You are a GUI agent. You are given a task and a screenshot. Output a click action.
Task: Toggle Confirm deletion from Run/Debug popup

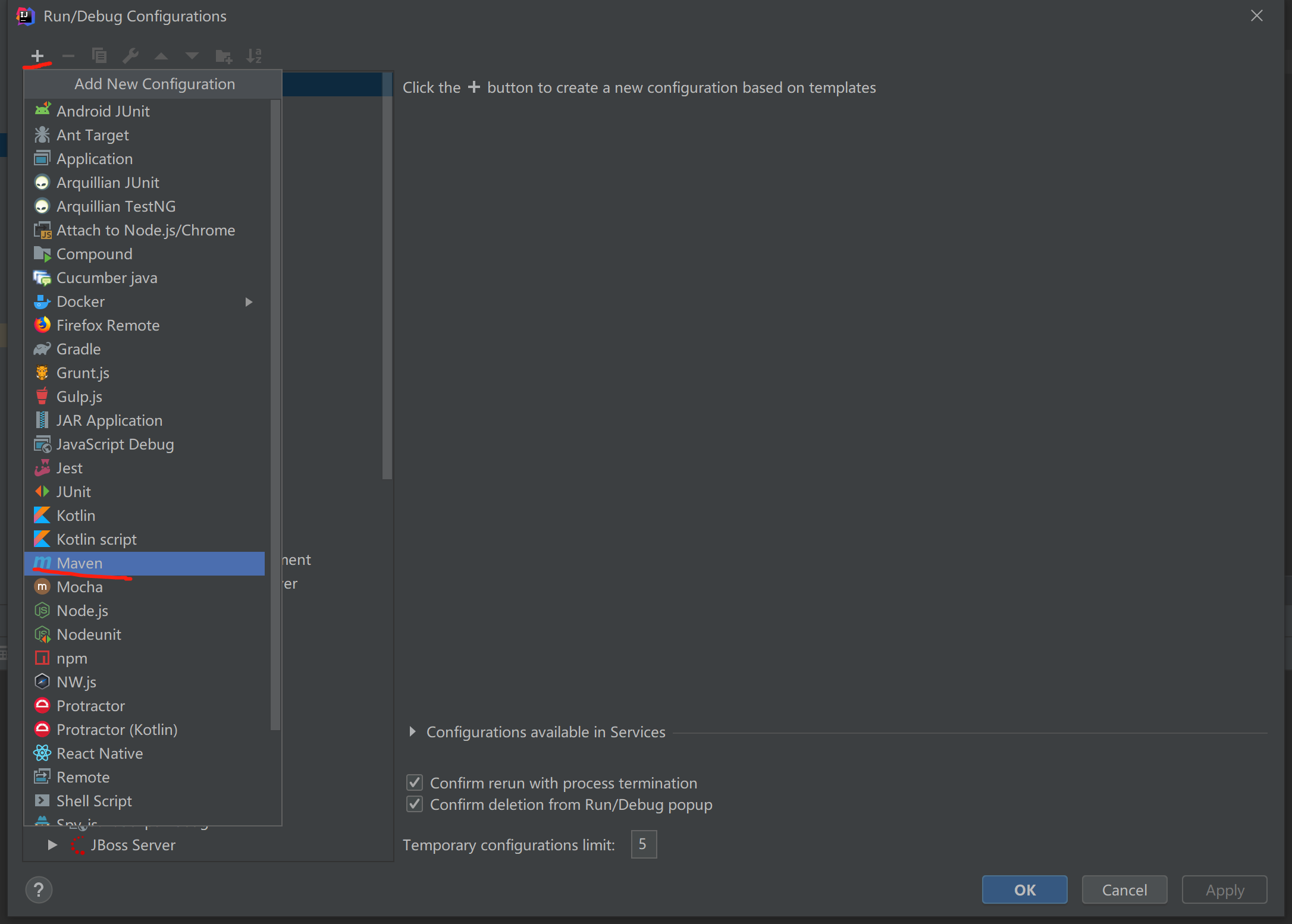[415, 804]
